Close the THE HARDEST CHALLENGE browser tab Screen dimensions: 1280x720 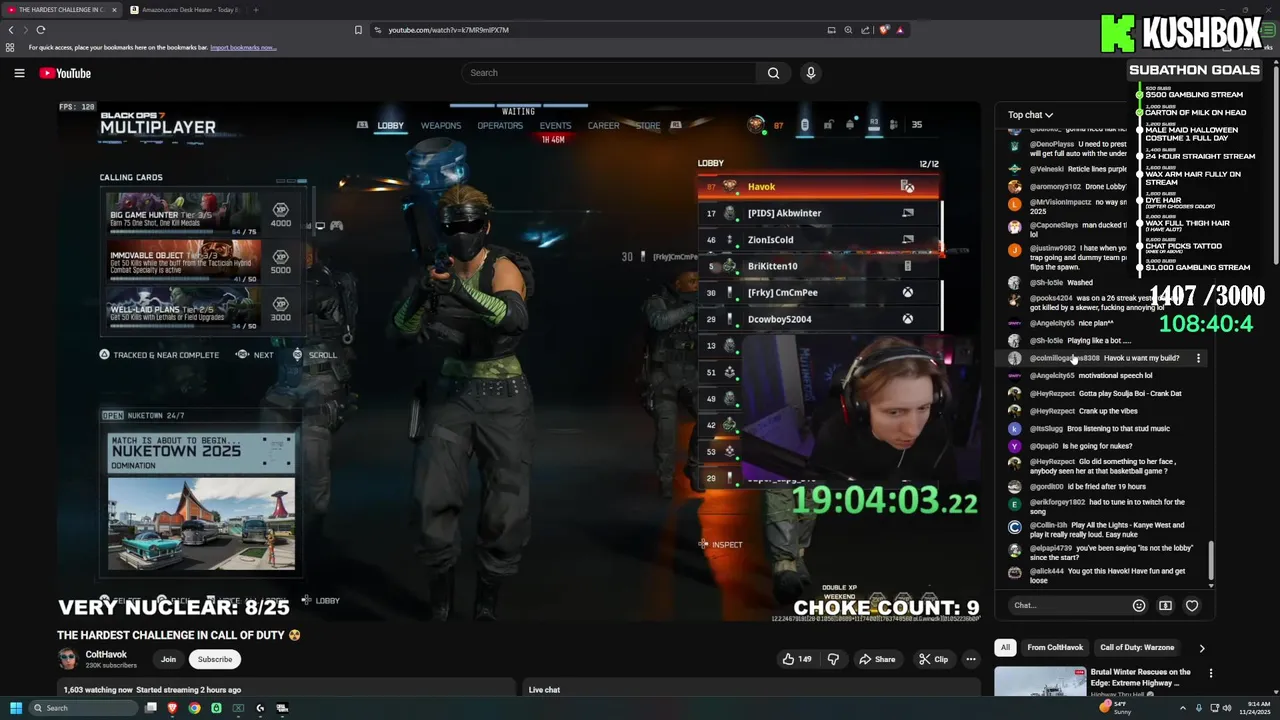(x=113, y=10)
